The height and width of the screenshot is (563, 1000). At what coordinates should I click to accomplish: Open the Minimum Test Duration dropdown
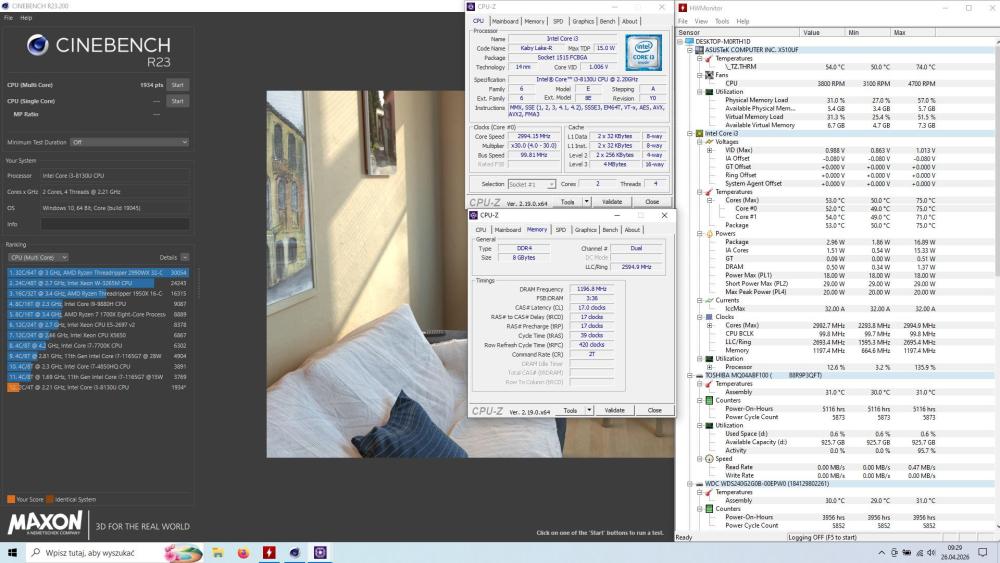pos(129,142)
